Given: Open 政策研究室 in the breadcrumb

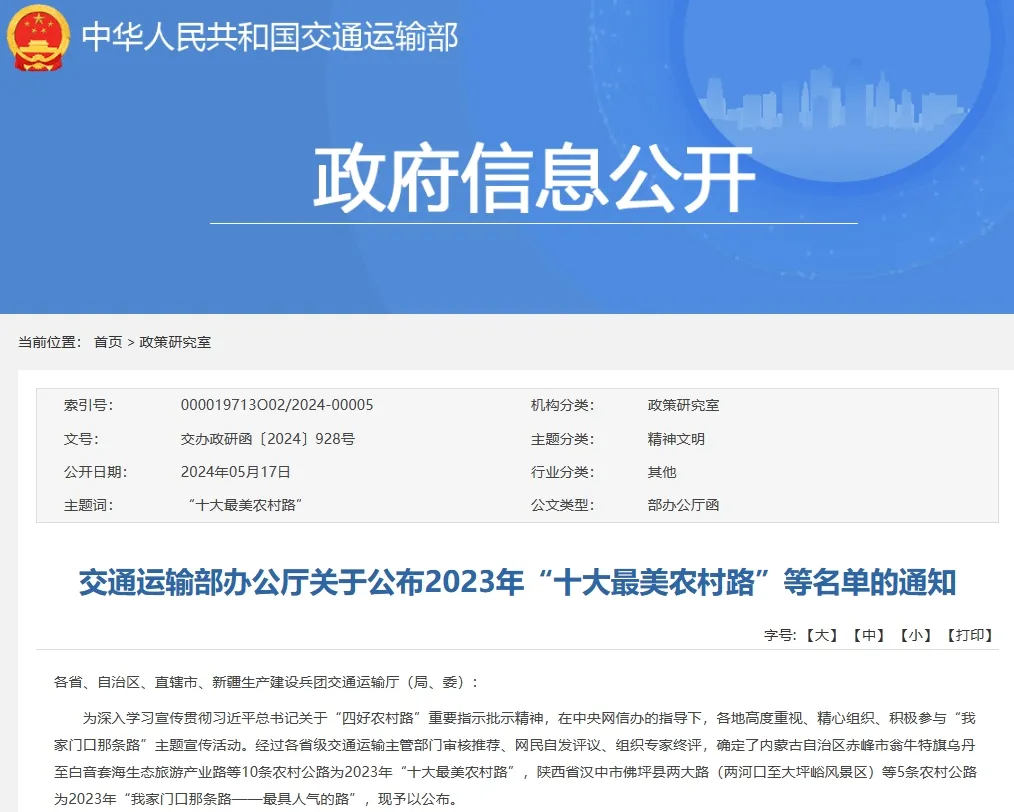Looking at the screenshot, I should pyautogui.click(x=175, y=342).
